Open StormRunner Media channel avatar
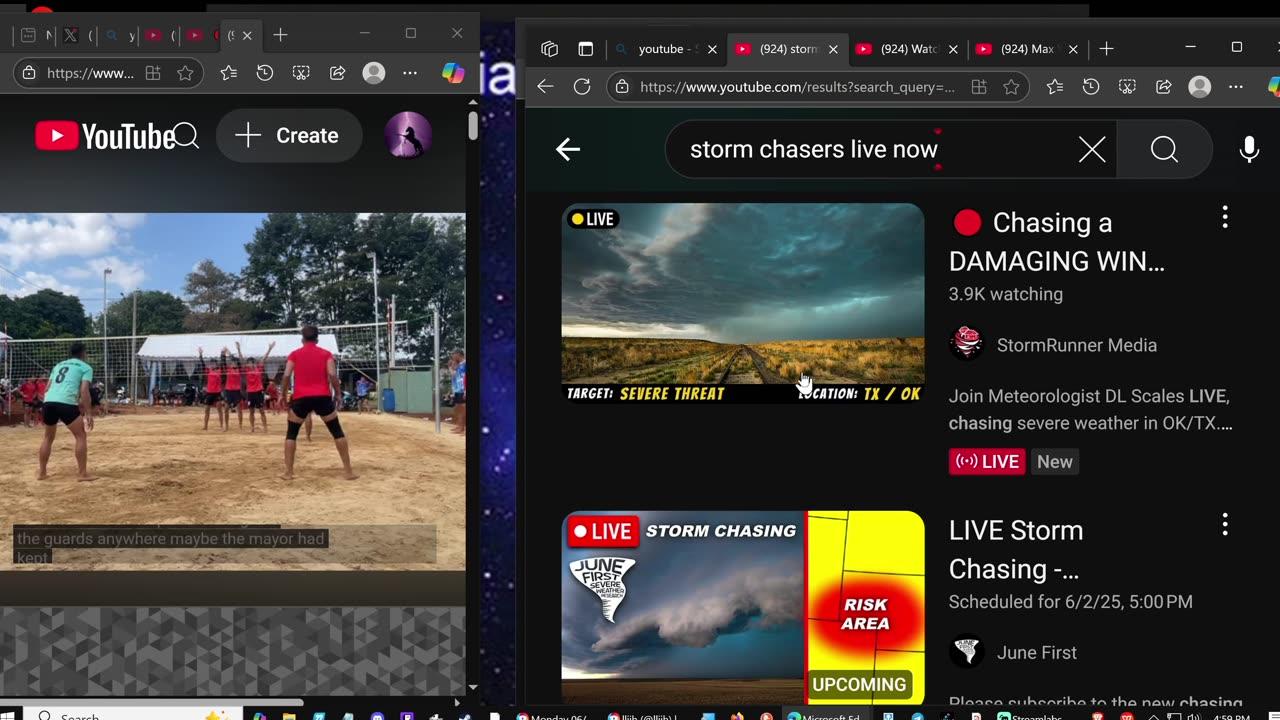The image size is (1280, 720). pyautogui.click(x=967, y=344)
